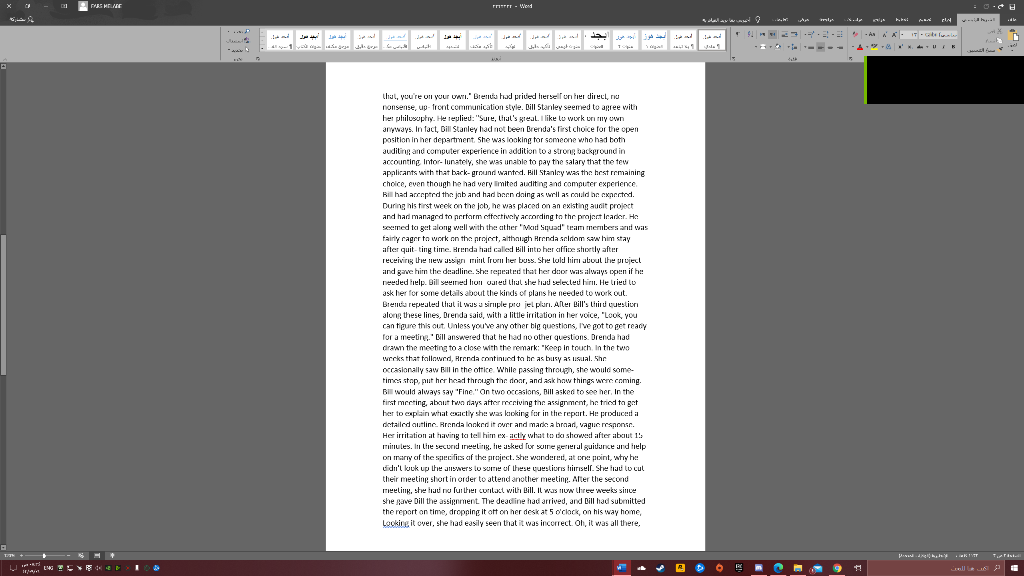Open the Paragraph dialog launcher
Viewport: 1024px width, 576px height.
pyautogui.click(x=733, y=58)
